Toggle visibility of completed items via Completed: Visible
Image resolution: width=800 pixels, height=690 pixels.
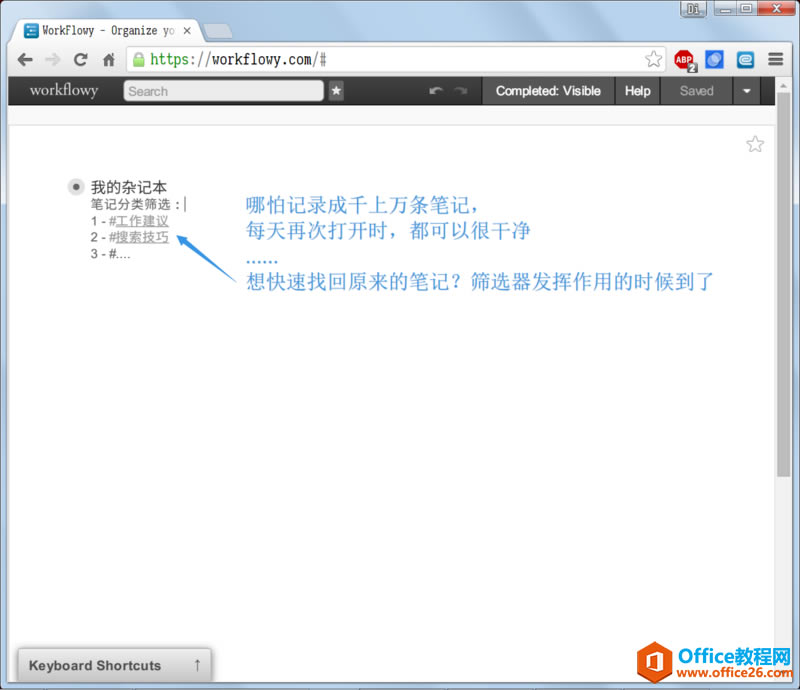tap(548, 91)
